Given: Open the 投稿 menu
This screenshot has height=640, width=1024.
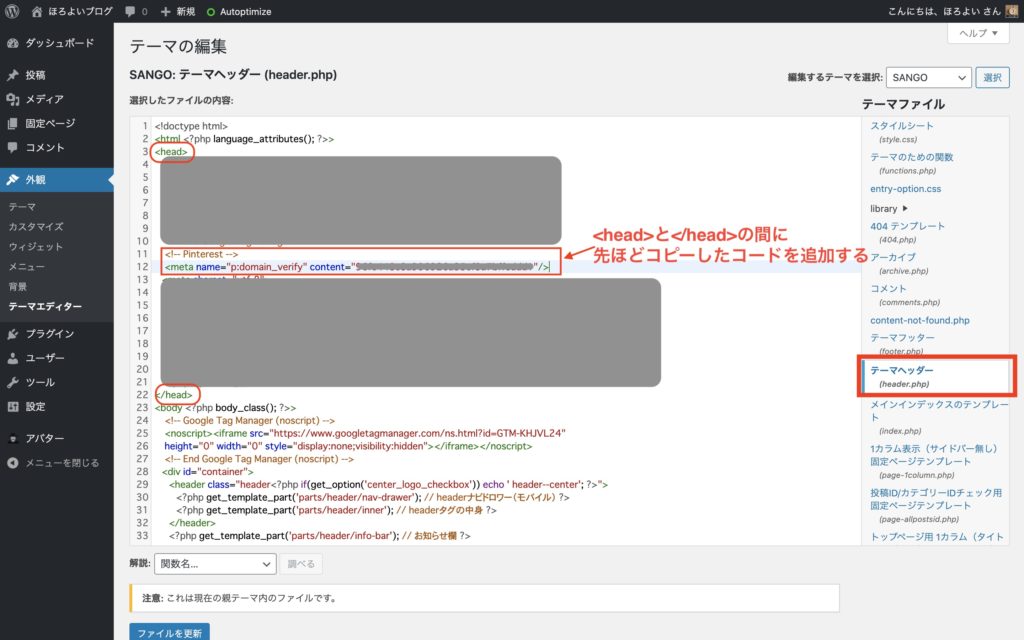Looking at the screenshot, I should click(57, 75).
